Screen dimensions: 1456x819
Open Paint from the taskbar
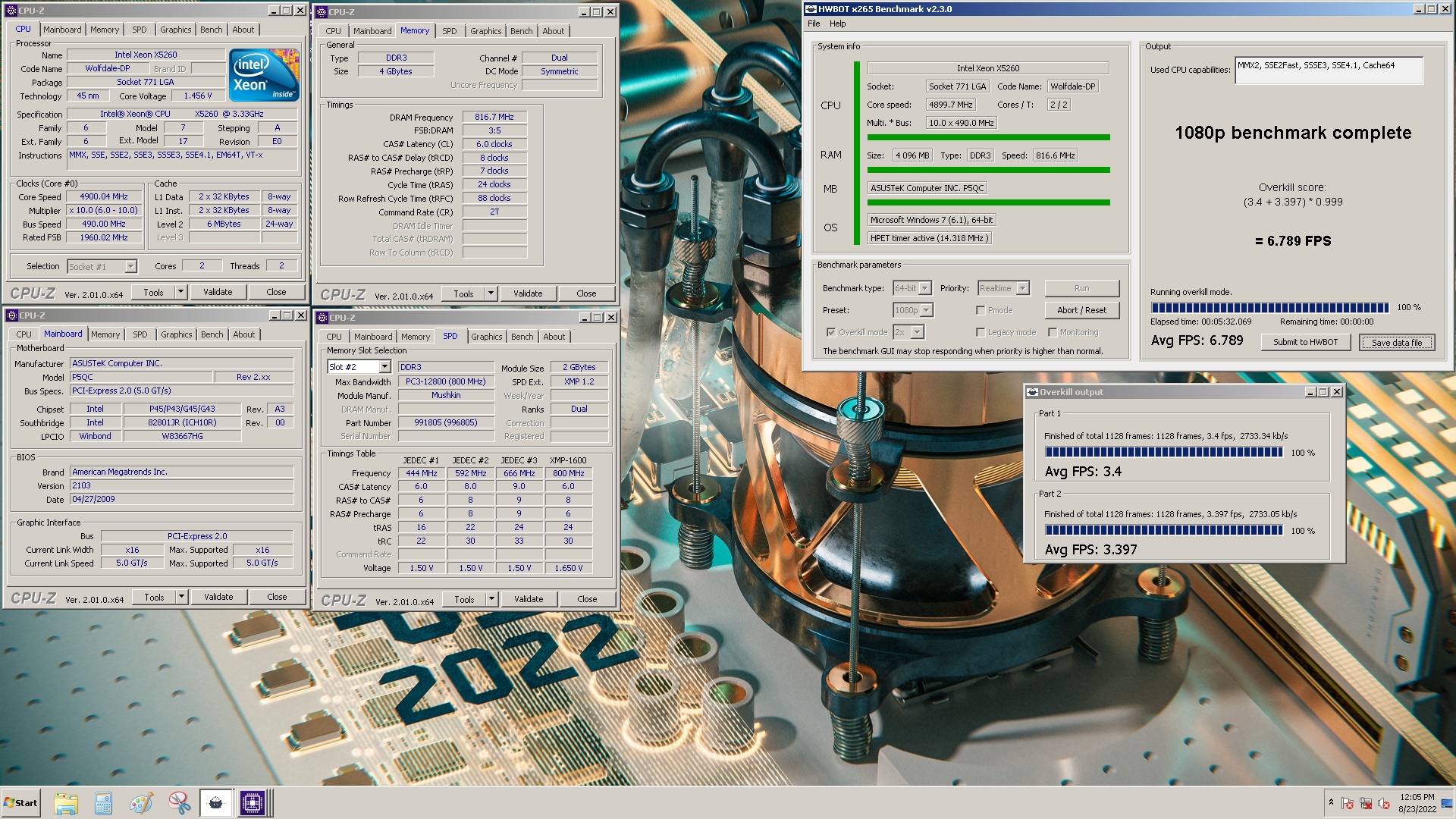140,803
